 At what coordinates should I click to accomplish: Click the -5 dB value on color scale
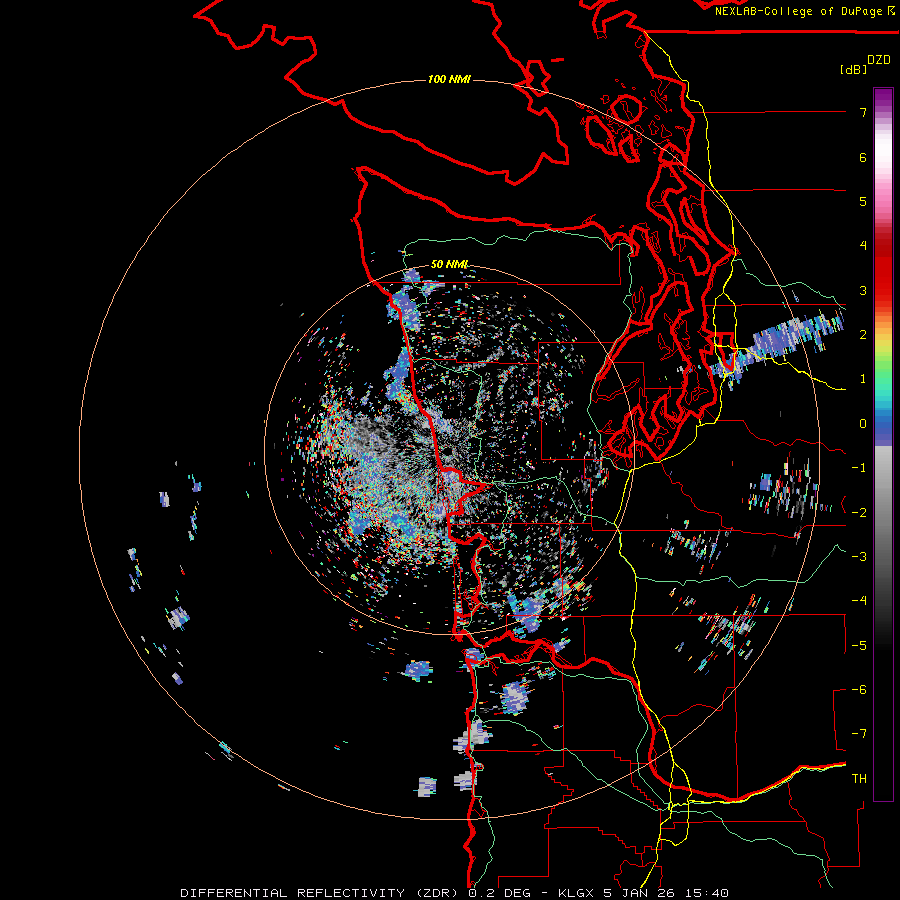(859, 645)
